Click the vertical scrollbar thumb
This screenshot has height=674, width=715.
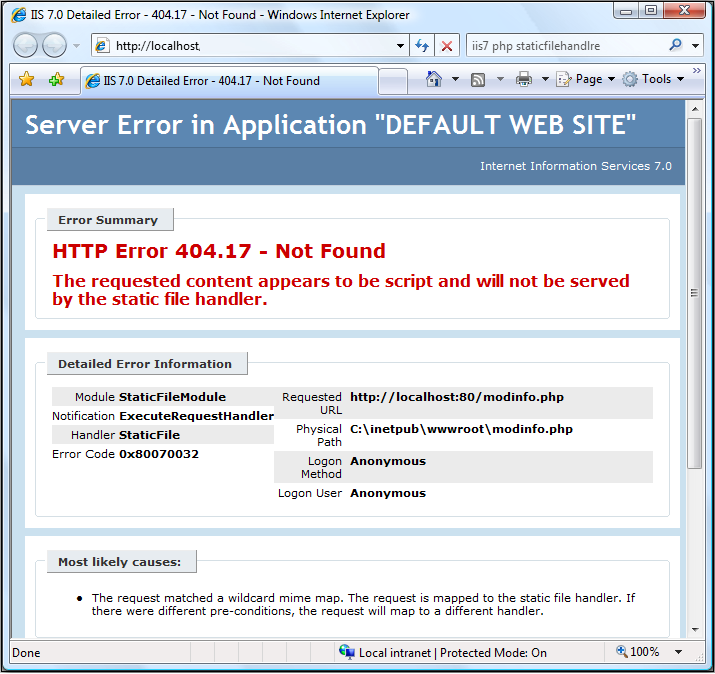(694, 293)
